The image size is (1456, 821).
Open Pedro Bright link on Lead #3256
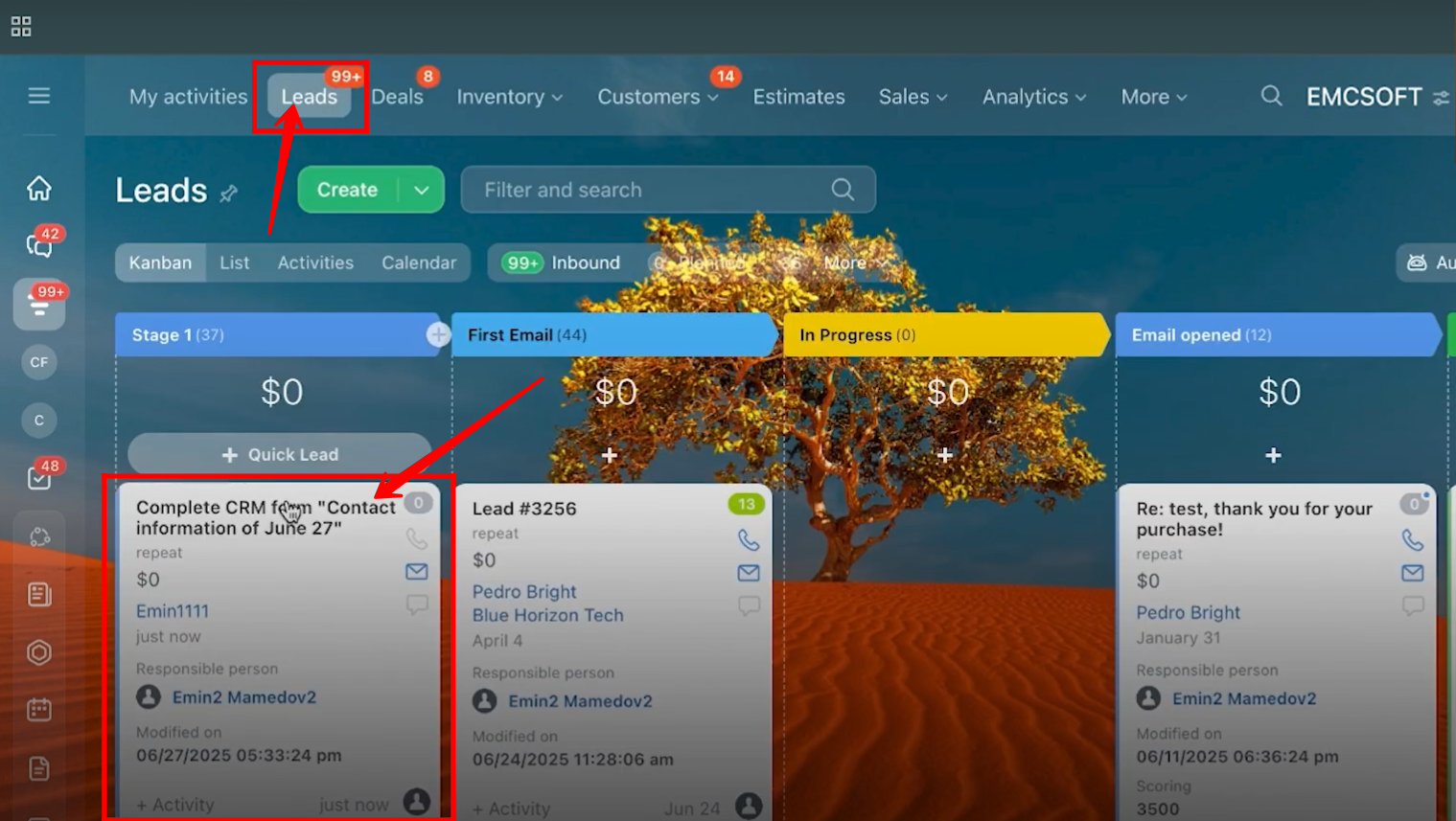coord(524,592)
